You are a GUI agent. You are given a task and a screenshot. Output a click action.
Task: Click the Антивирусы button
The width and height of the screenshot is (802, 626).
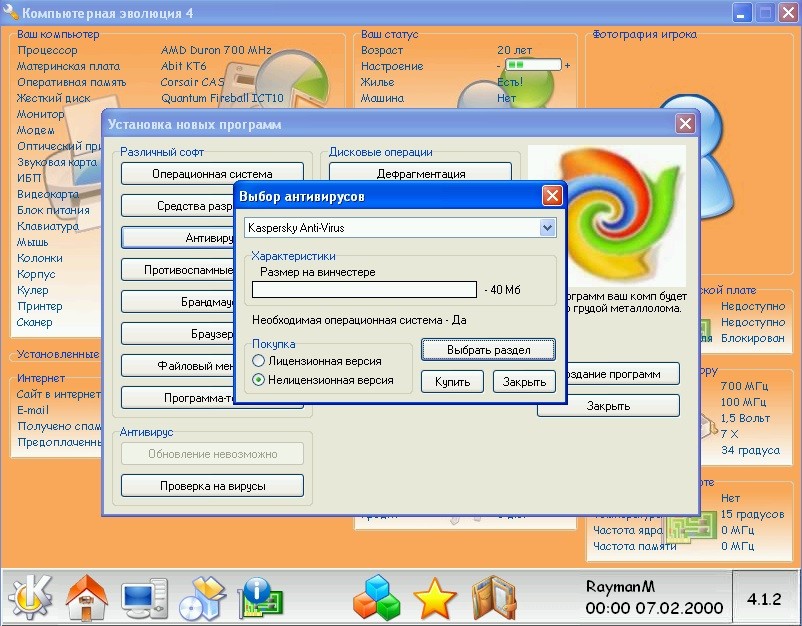click(177, 238)
